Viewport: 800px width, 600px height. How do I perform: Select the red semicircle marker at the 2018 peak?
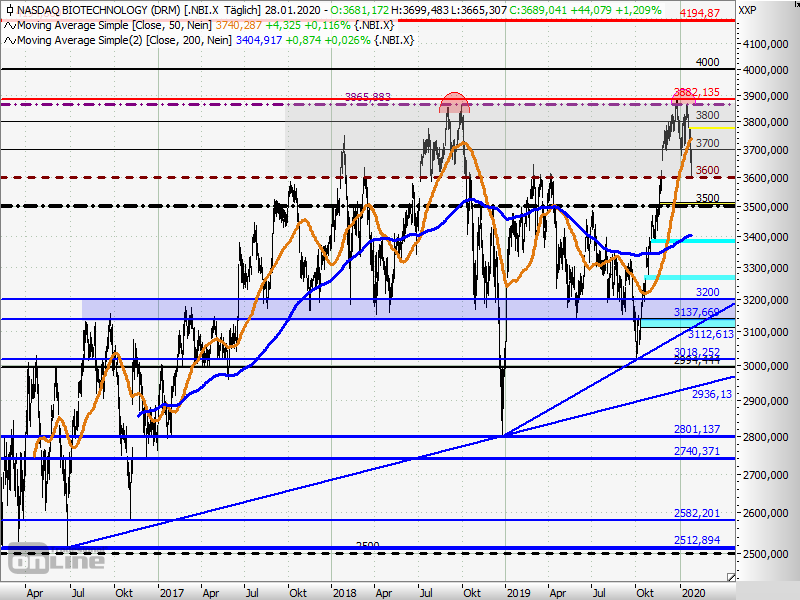[x=454, y=103]
